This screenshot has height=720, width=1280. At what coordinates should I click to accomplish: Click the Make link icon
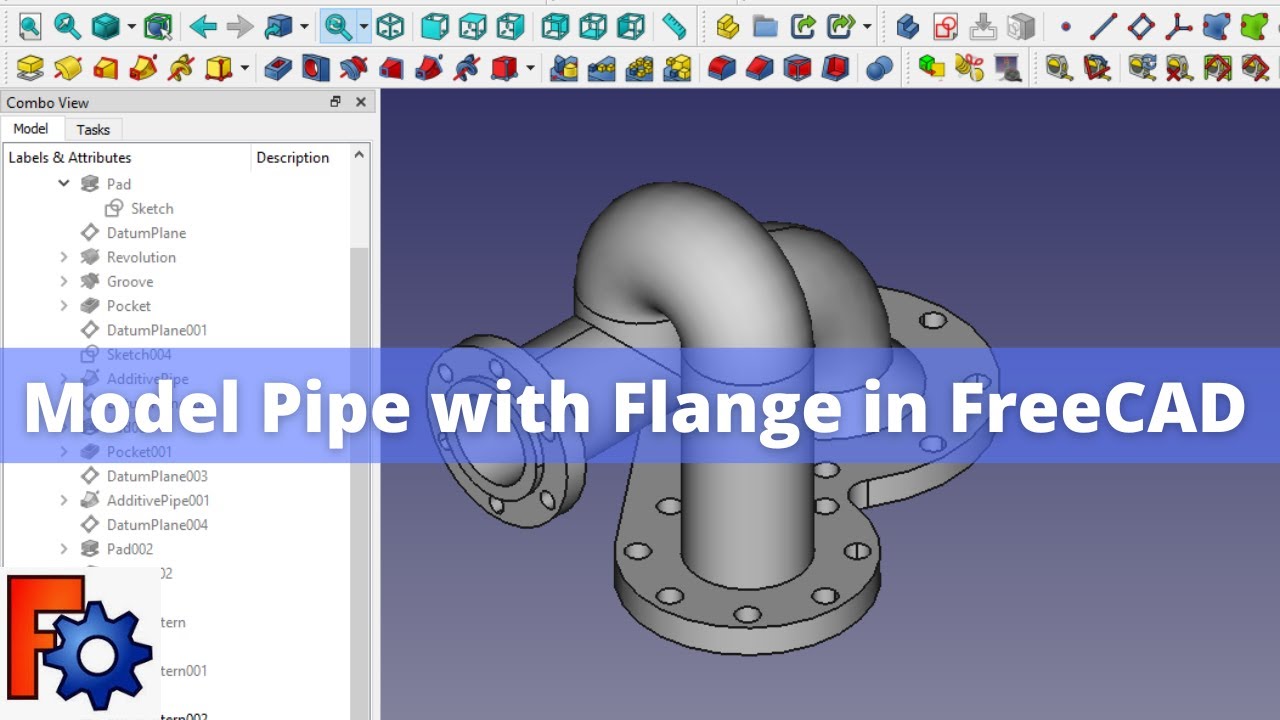coord(803,26)
